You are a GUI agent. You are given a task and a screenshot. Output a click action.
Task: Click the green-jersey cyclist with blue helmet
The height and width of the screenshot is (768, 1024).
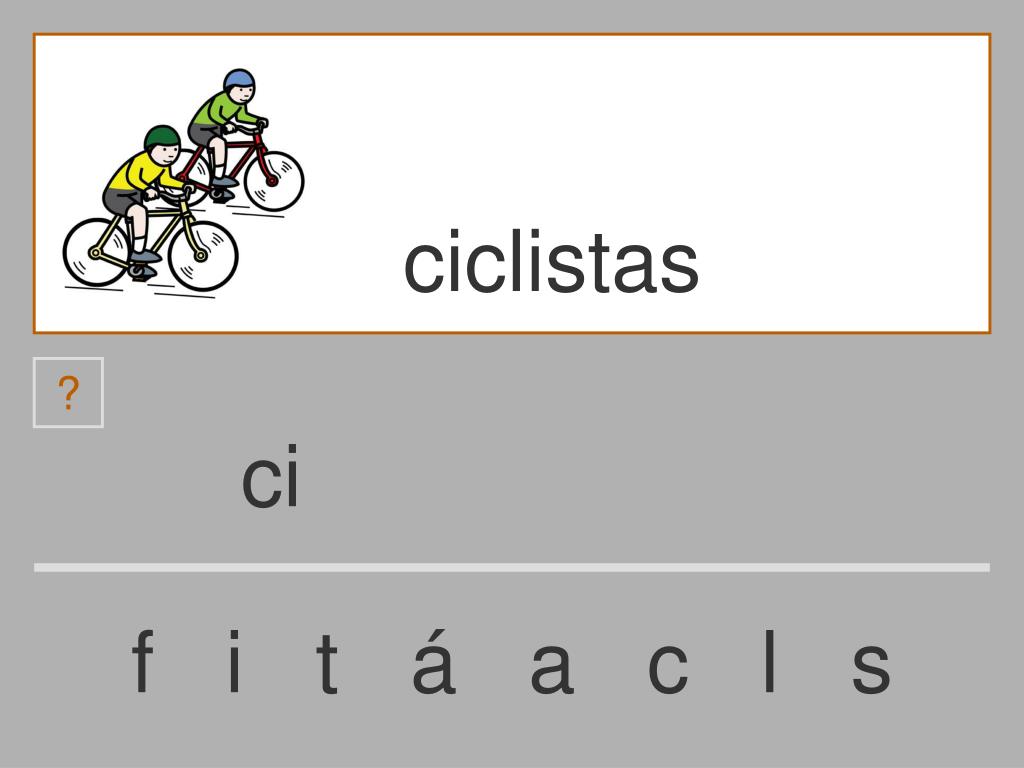225,124
